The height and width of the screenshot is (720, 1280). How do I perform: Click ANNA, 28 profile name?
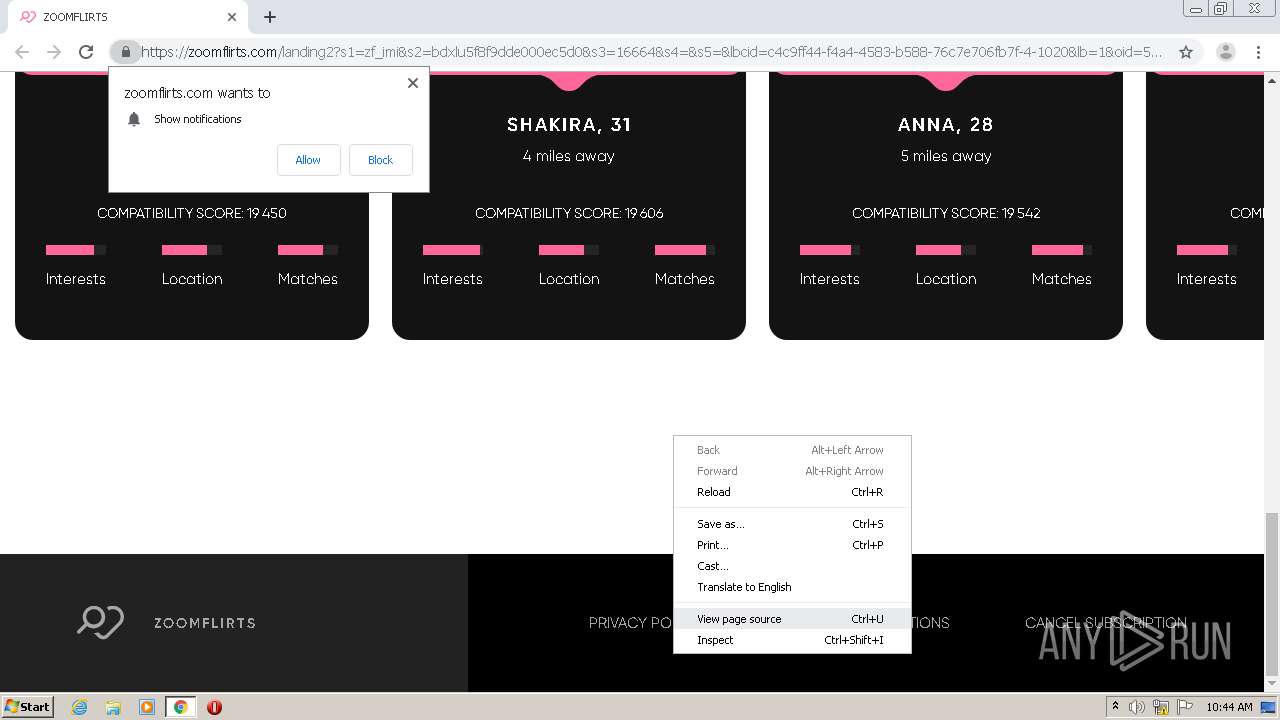[946, 125]
